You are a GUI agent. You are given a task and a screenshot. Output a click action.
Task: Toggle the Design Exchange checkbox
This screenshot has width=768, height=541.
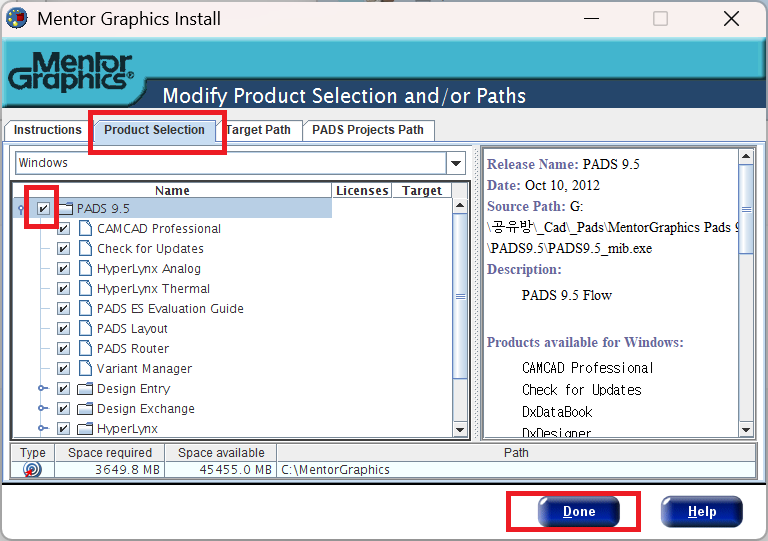[x=63, y=408]
